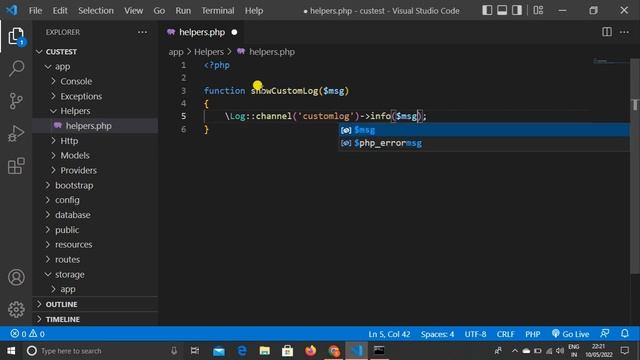Open the Run menu
The width and height of the screenshot is (640, 360).
pyautogui.click(x=183, y=11)
